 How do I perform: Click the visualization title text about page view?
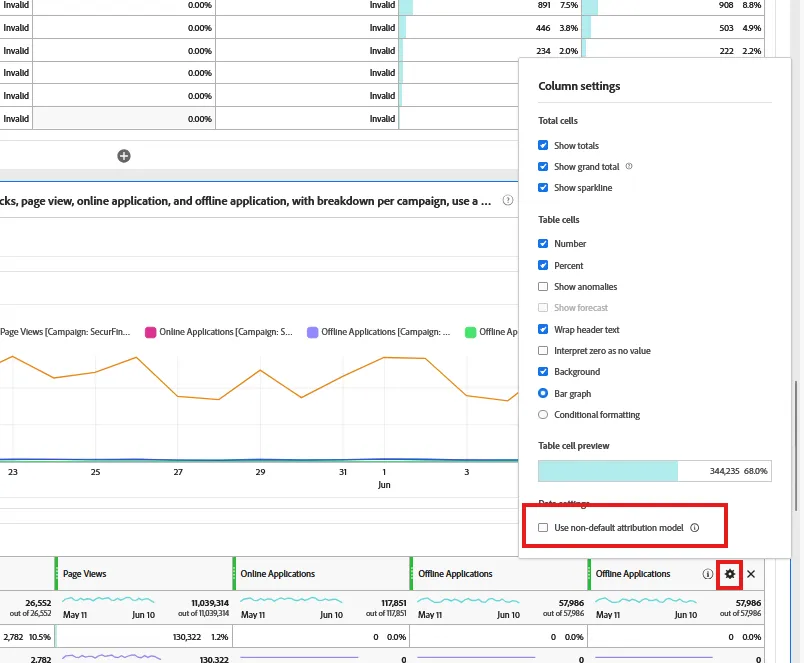[x=246, y=200]
